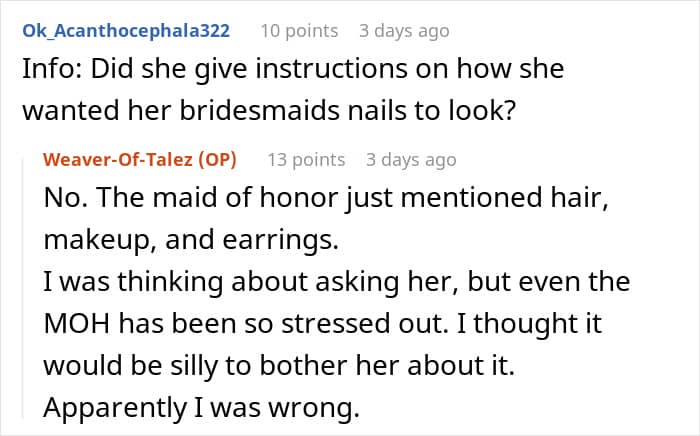Click the word MOH in the reply
Screen dimensions: 700x436
pyautogui.click(x=77, y=324)
